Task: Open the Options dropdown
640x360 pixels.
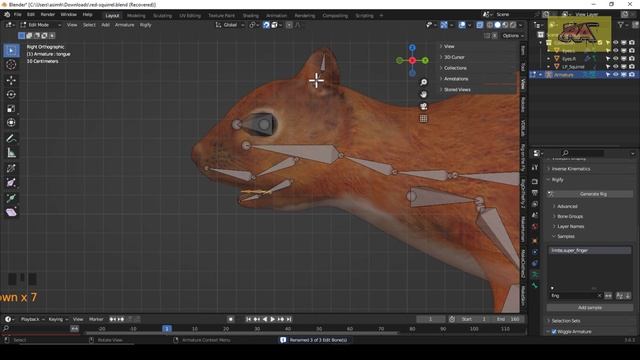Action: click(x=513, y=36)
